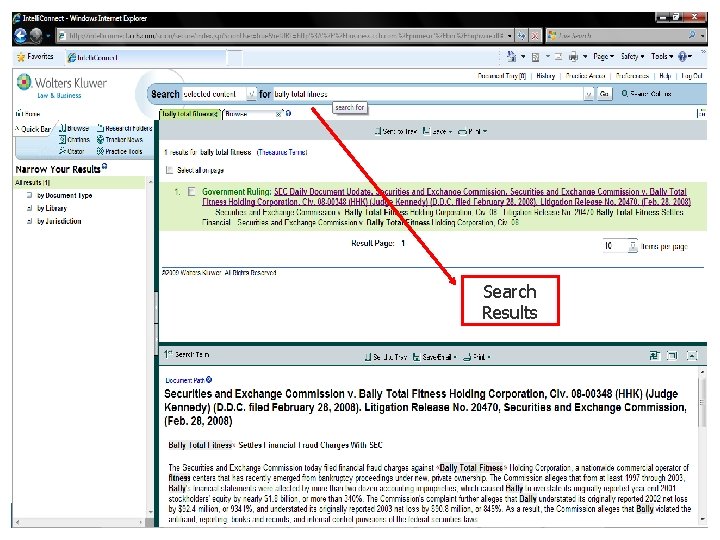This screenshot has width=720, height=540.
Task: Go forward with the browser Forward arrow
Action: [x=36, y=35]
